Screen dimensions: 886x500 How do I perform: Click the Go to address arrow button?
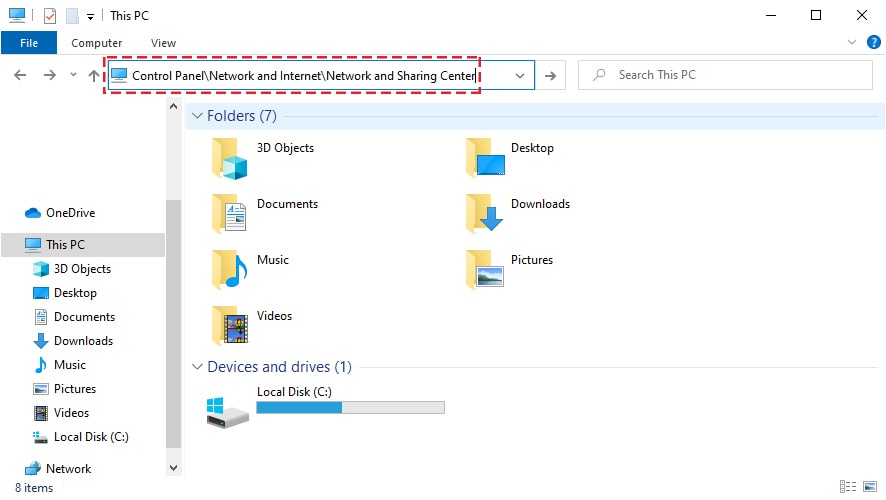point(550,76)
